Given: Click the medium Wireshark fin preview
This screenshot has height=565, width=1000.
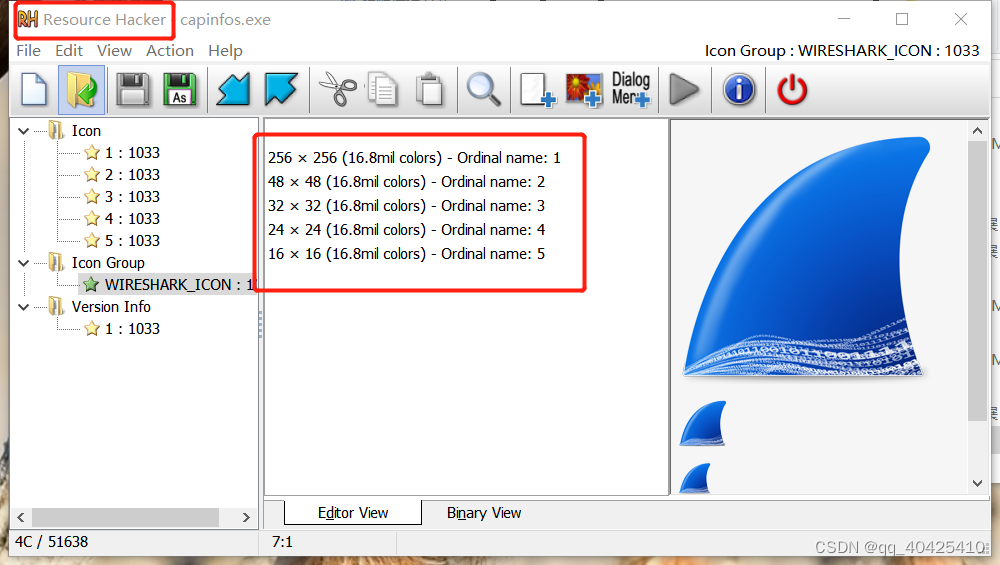Looking at the screenshot, I should 703,423.
